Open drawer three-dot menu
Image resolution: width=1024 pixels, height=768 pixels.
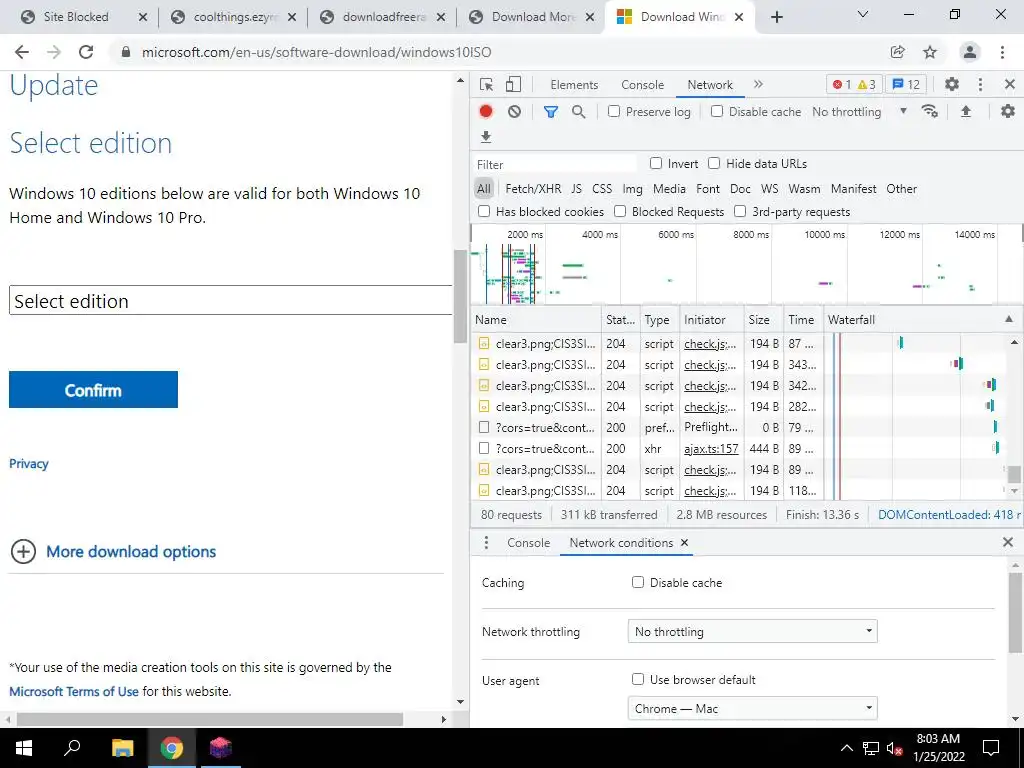[486, 543]
